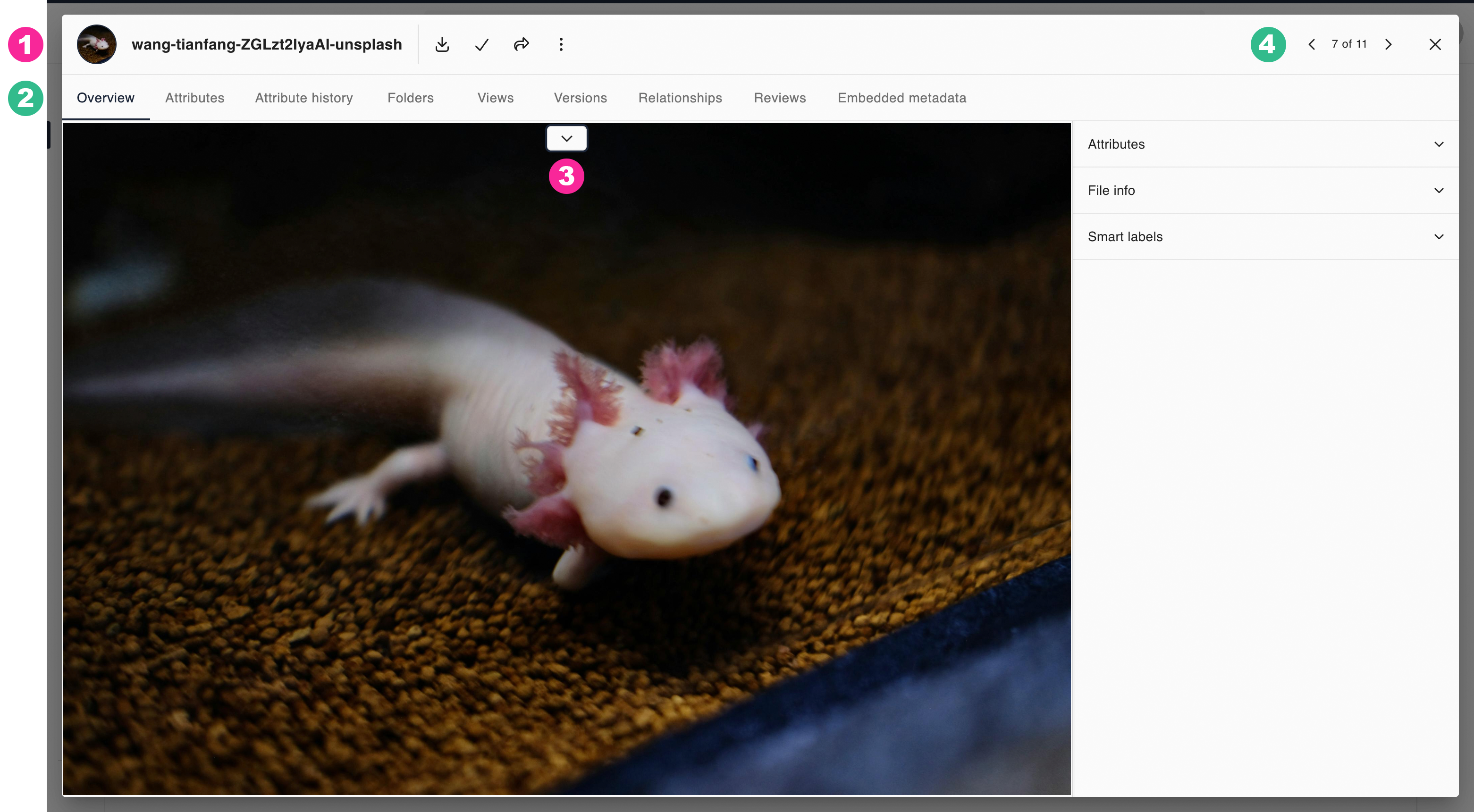Screen dimensions: 1474x812
Task: Select the Overview tab
Action: tap(106, 98)
